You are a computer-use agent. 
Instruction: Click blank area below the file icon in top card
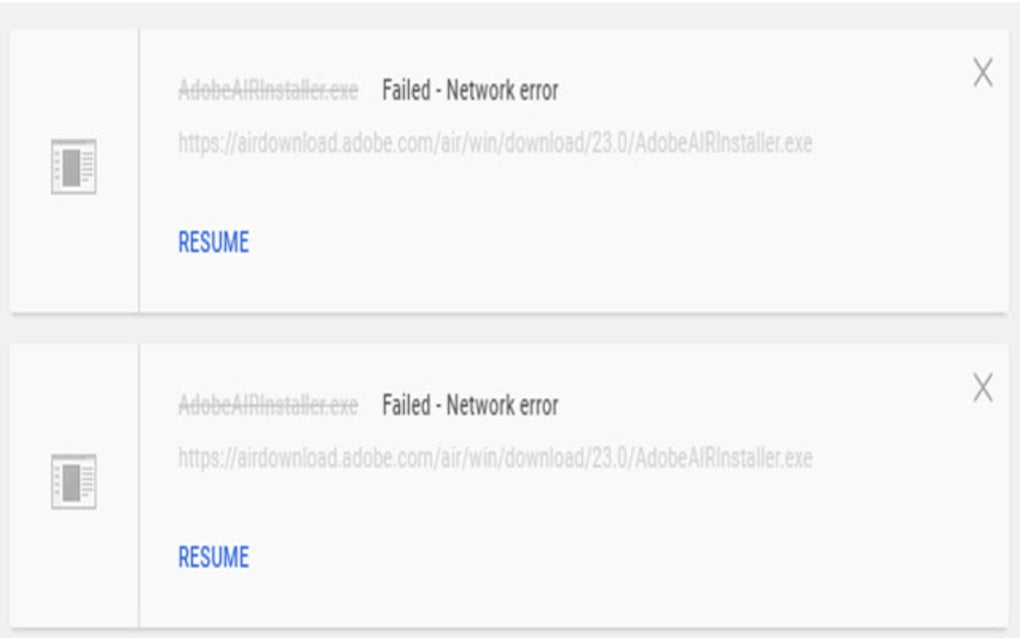[x=74, y=254]
